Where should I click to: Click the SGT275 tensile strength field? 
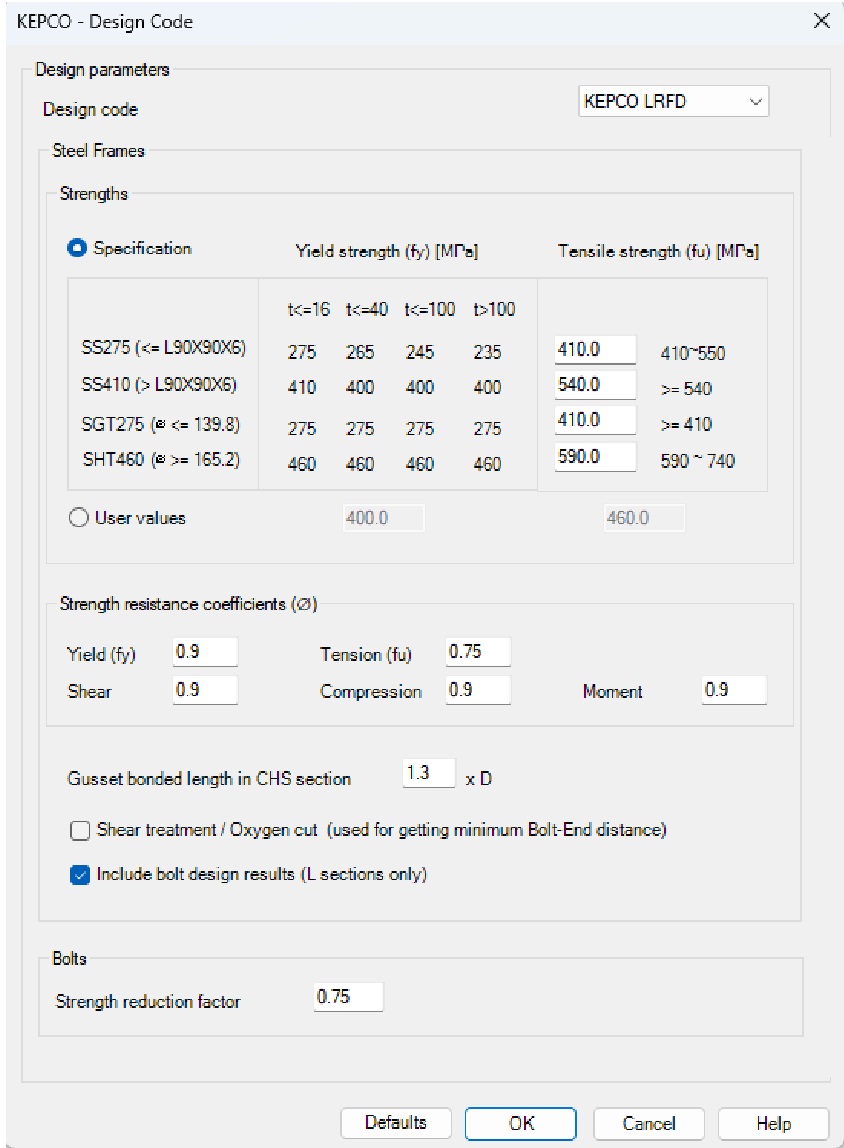pyautogui.click(x=595, y=422)
